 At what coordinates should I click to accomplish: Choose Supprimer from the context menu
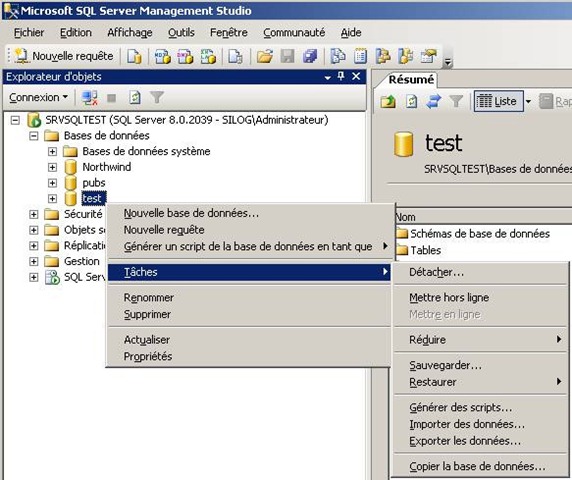tap(249, 314)
